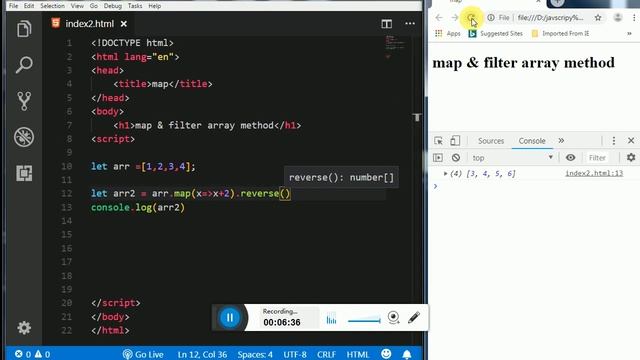Click Ln 12, Col 36 cursor position

click(x=202, y=354)
